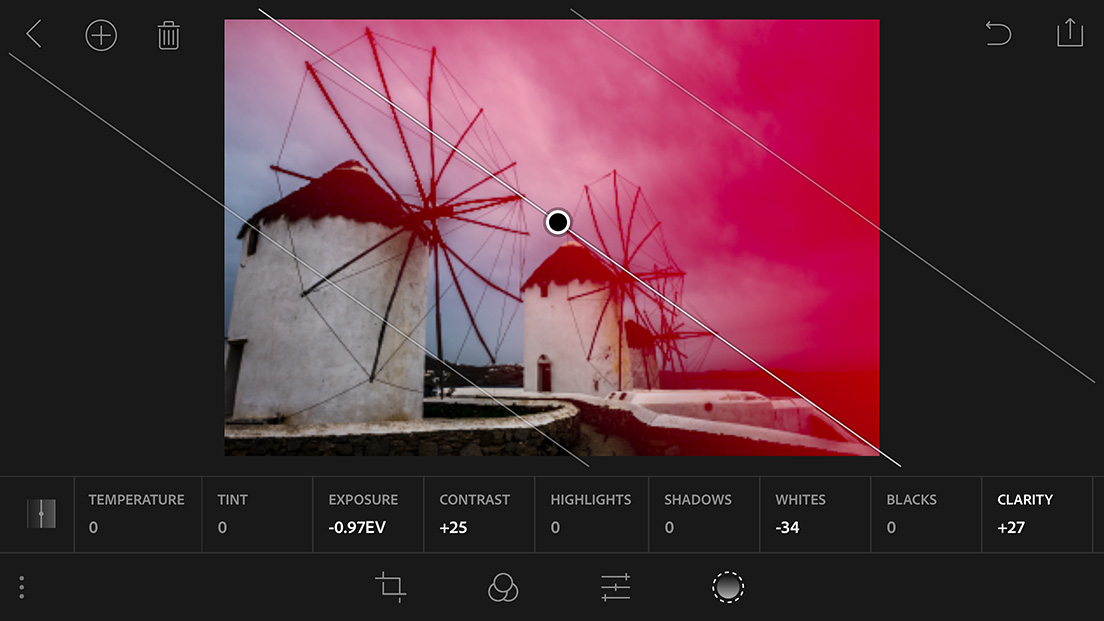Select the Highlights adjustment
1104x621 pixels.
pyautogui.click(x=591, y=514)
